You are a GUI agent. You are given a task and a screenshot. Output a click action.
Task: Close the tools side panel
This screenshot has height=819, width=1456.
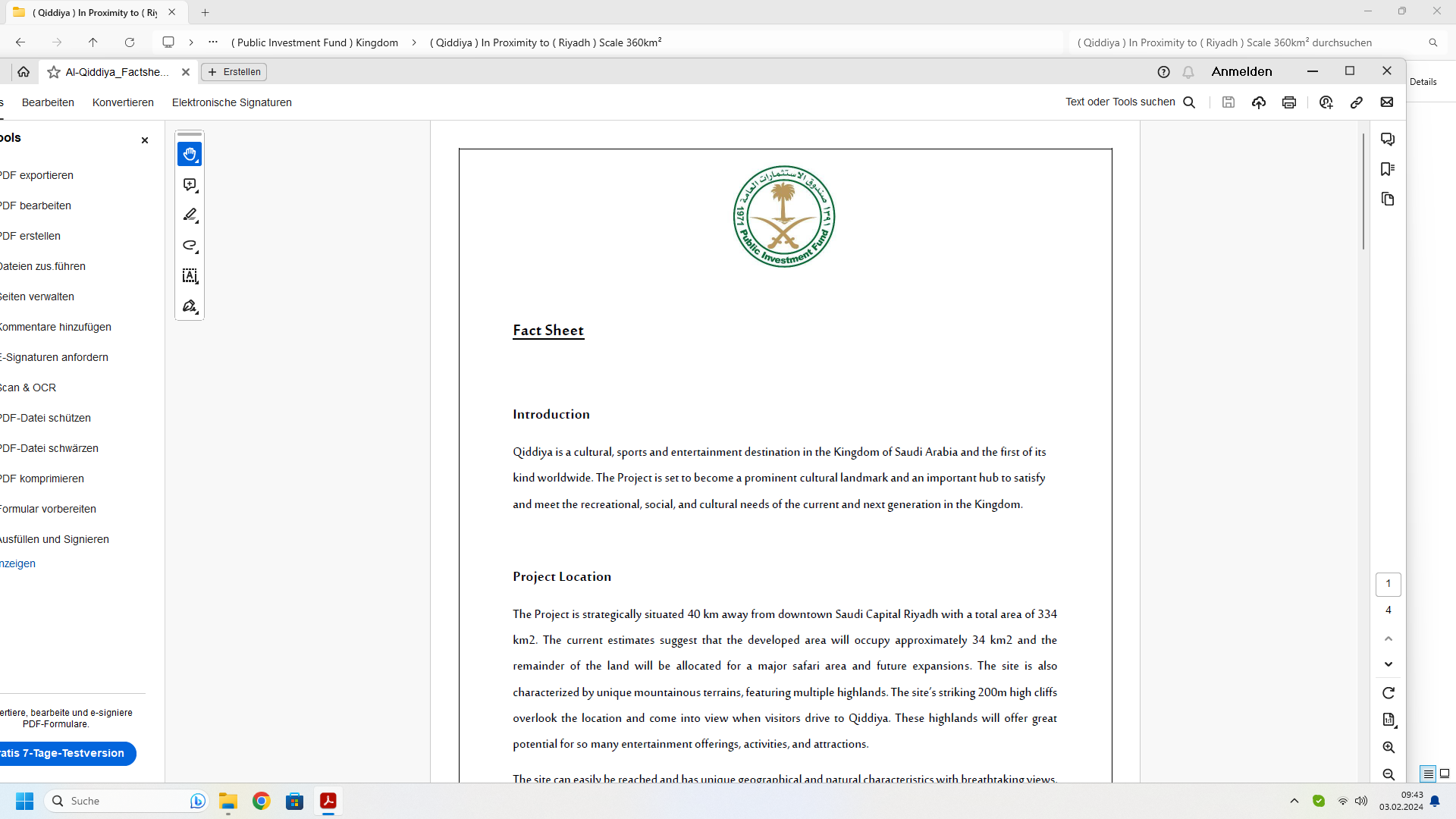coord(145,140)
